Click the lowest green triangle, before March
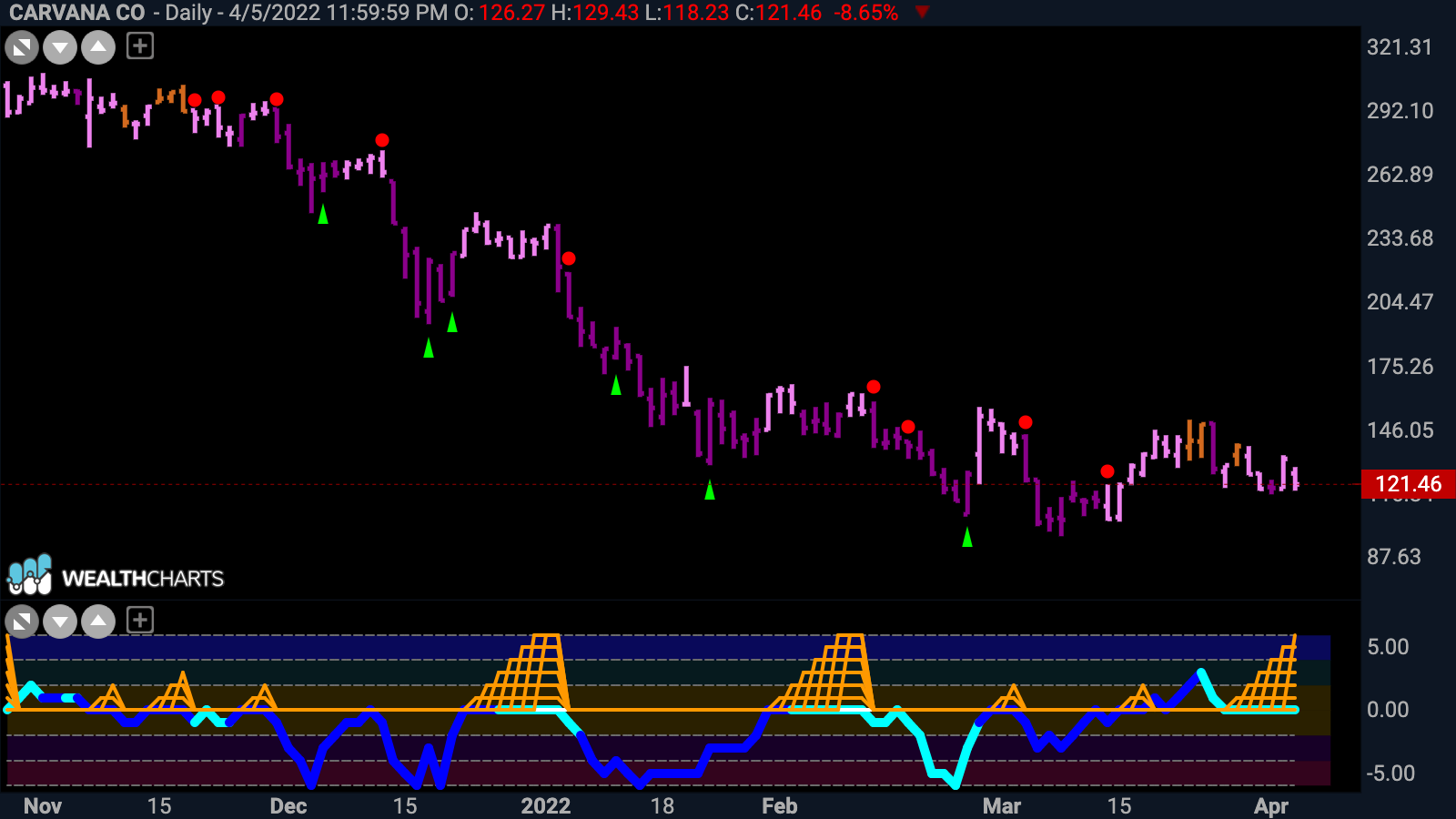The image size is (1456, 819). pos(967,538)
